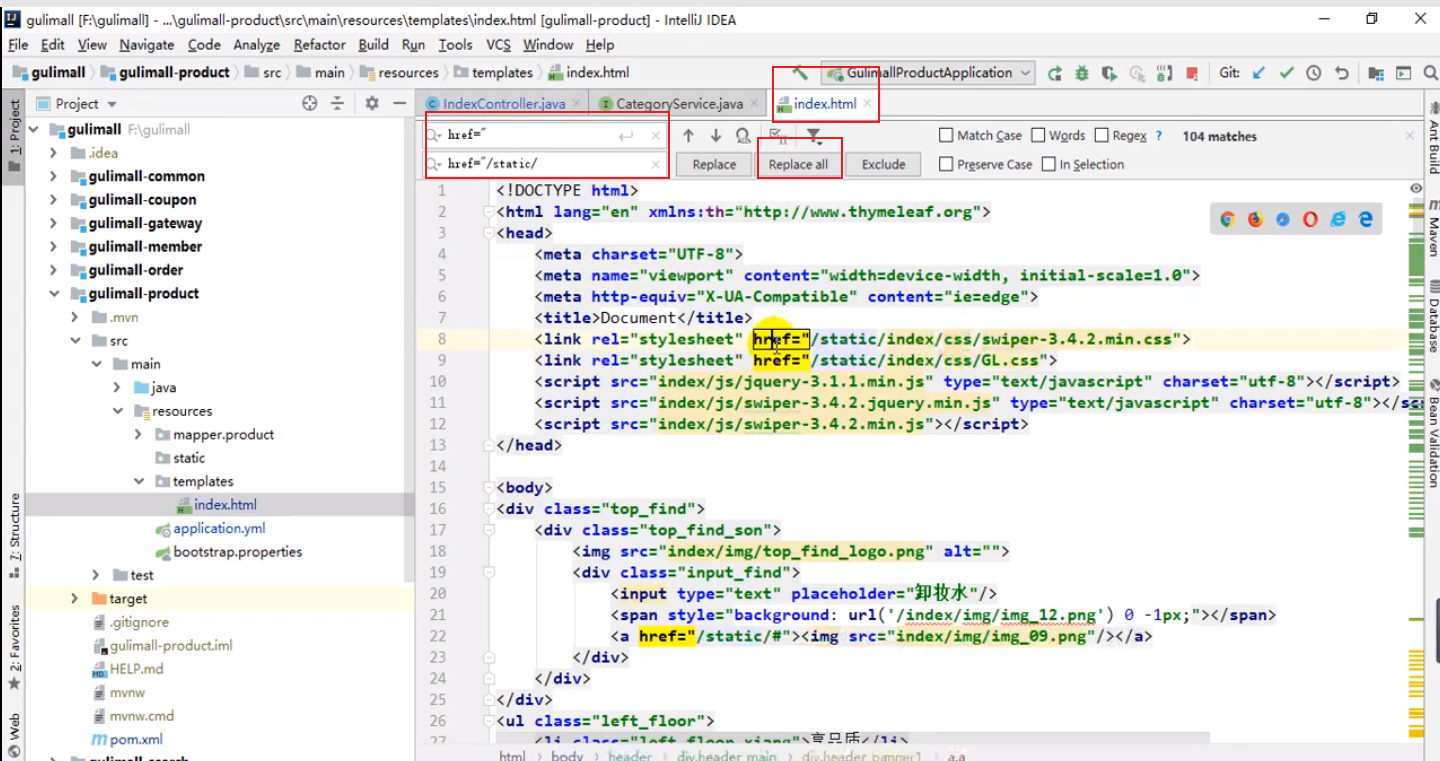The width and height of the screenshot is (1440, 761).
Task: Stop the running application red square
Action: [1192, 73]
